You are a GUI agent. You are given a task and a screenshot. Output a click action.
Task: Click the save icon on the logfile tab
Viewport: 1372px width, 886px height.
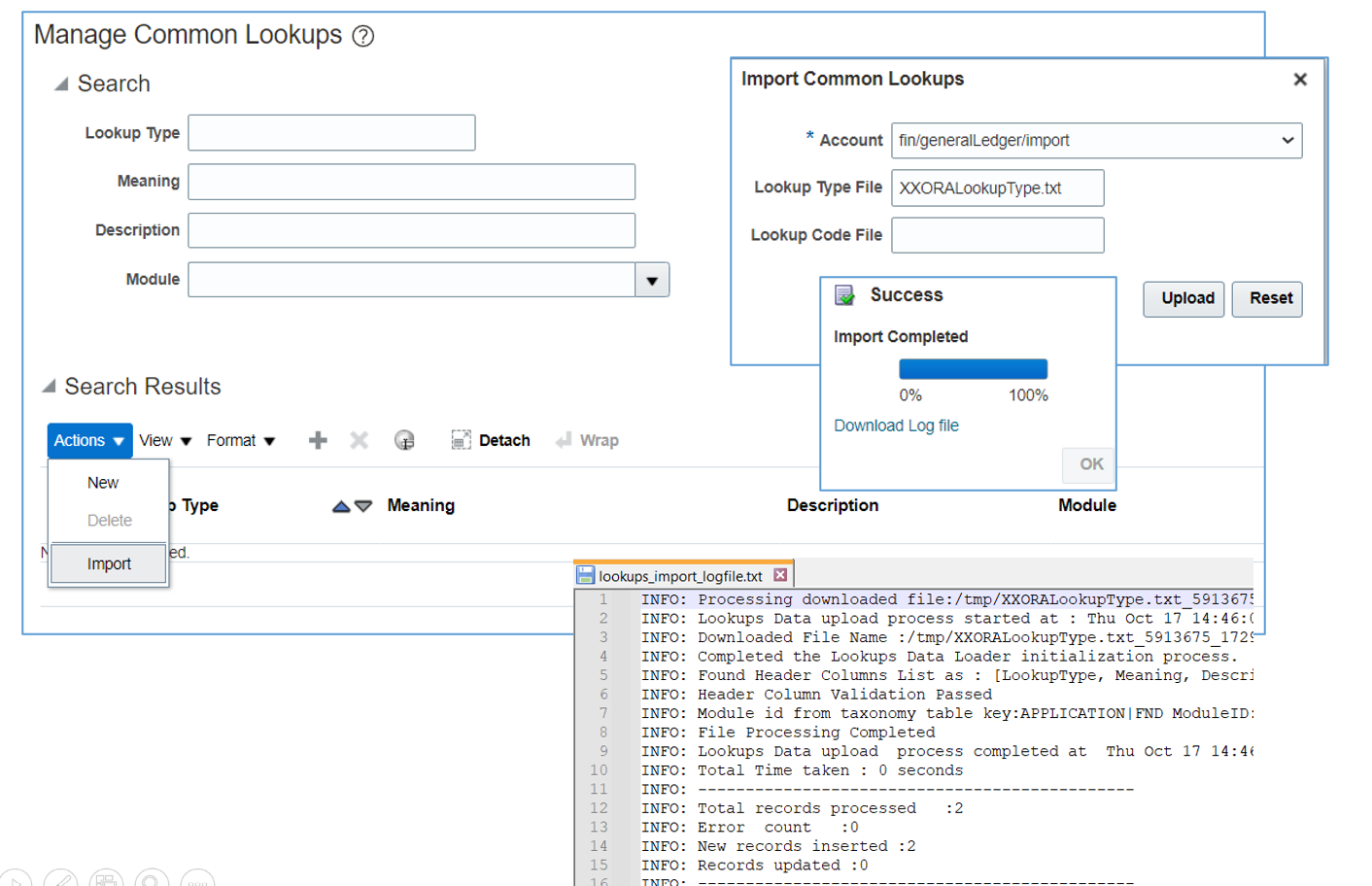587,573
